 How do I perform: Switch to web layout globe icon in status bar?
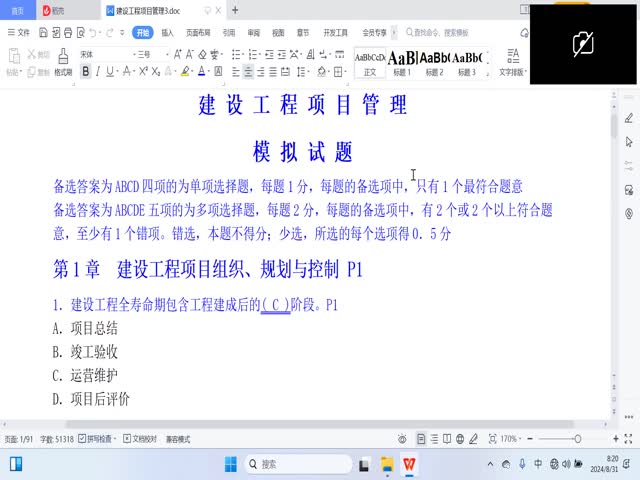point(460,439)
